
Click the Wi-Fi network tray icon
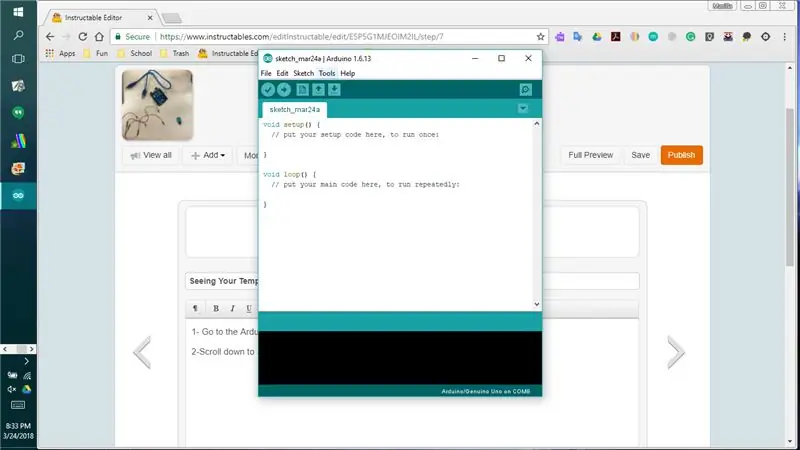pyautogui.click(x=27, y=376)
